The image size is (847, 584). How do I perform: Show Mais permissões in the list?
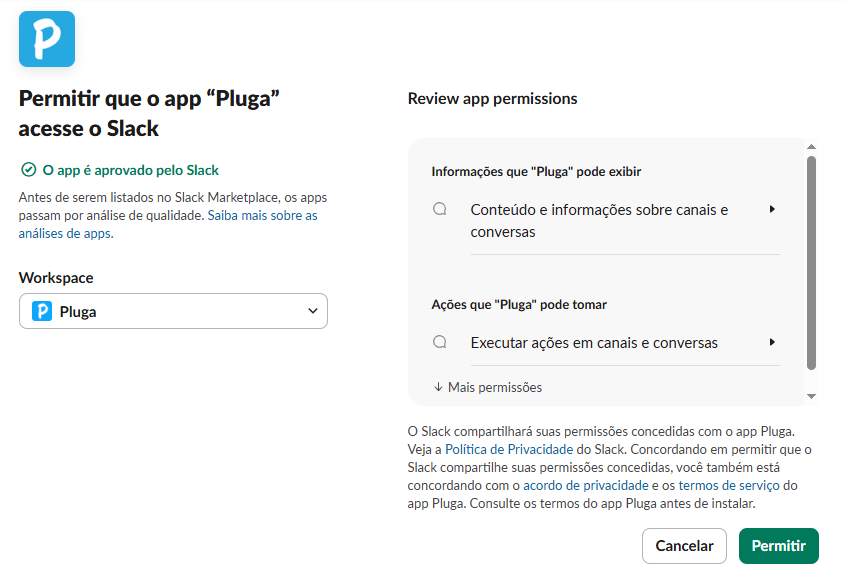(494, 387)
